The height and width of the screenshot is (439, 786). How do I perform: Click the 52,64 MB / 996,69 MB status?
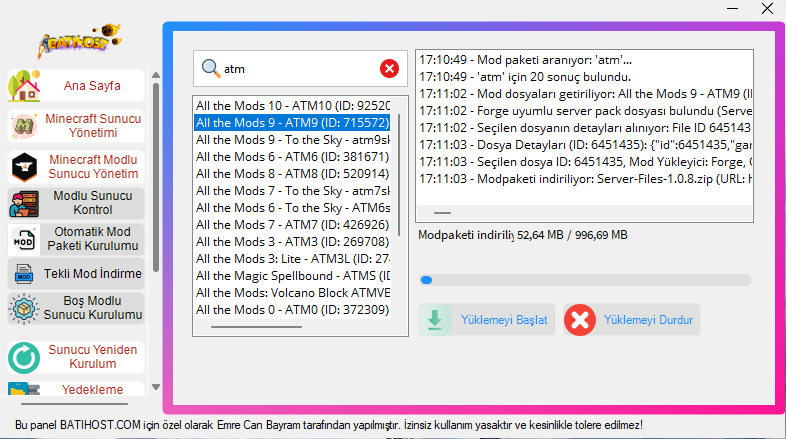[572, 235]
